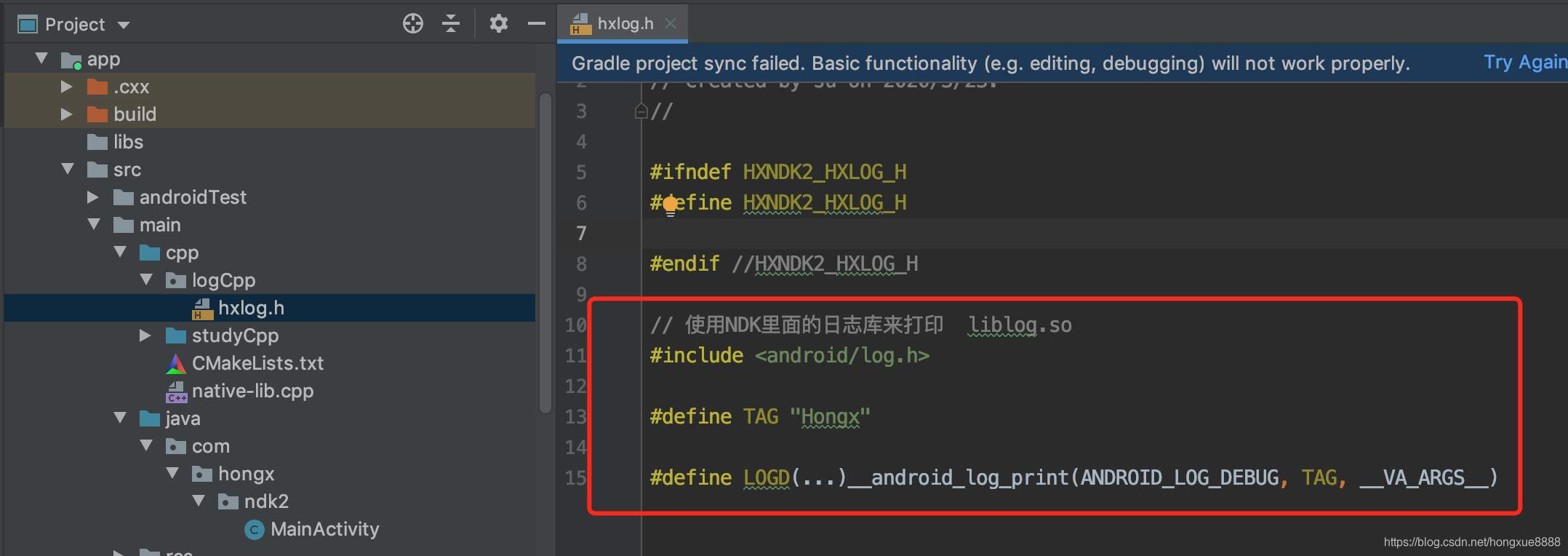Expand the studyCpp folder
Viewport: 1568px width, 556px height.
tap(145, 335)
